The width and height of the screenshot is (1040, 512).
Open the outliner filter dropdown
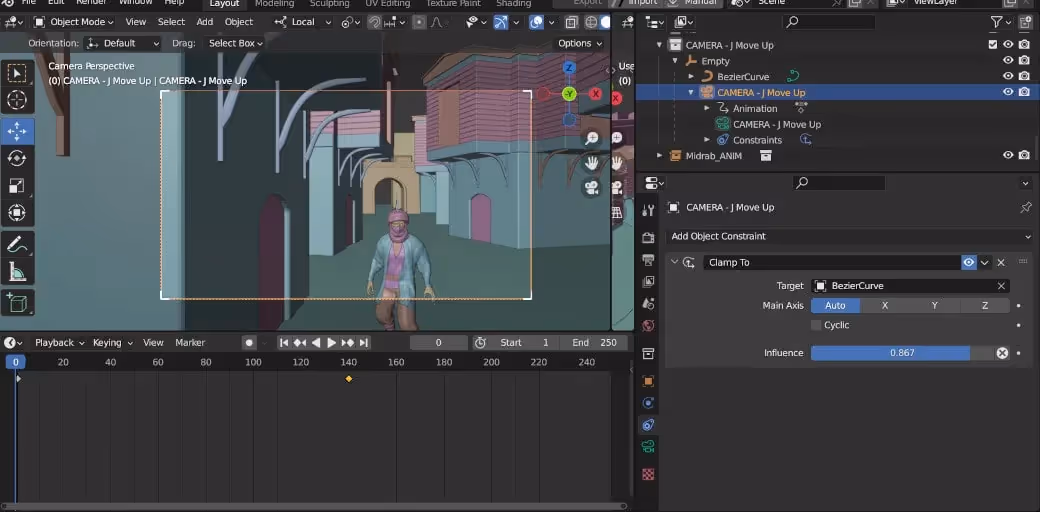tap(1001, 22)
